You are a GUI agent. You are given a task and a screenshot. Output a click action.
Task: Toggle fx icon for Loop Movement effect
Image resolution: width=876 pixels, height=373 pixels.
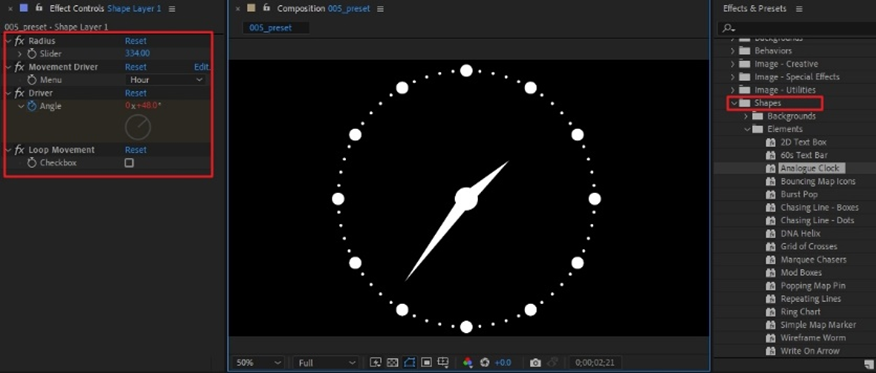coord(20,150)
